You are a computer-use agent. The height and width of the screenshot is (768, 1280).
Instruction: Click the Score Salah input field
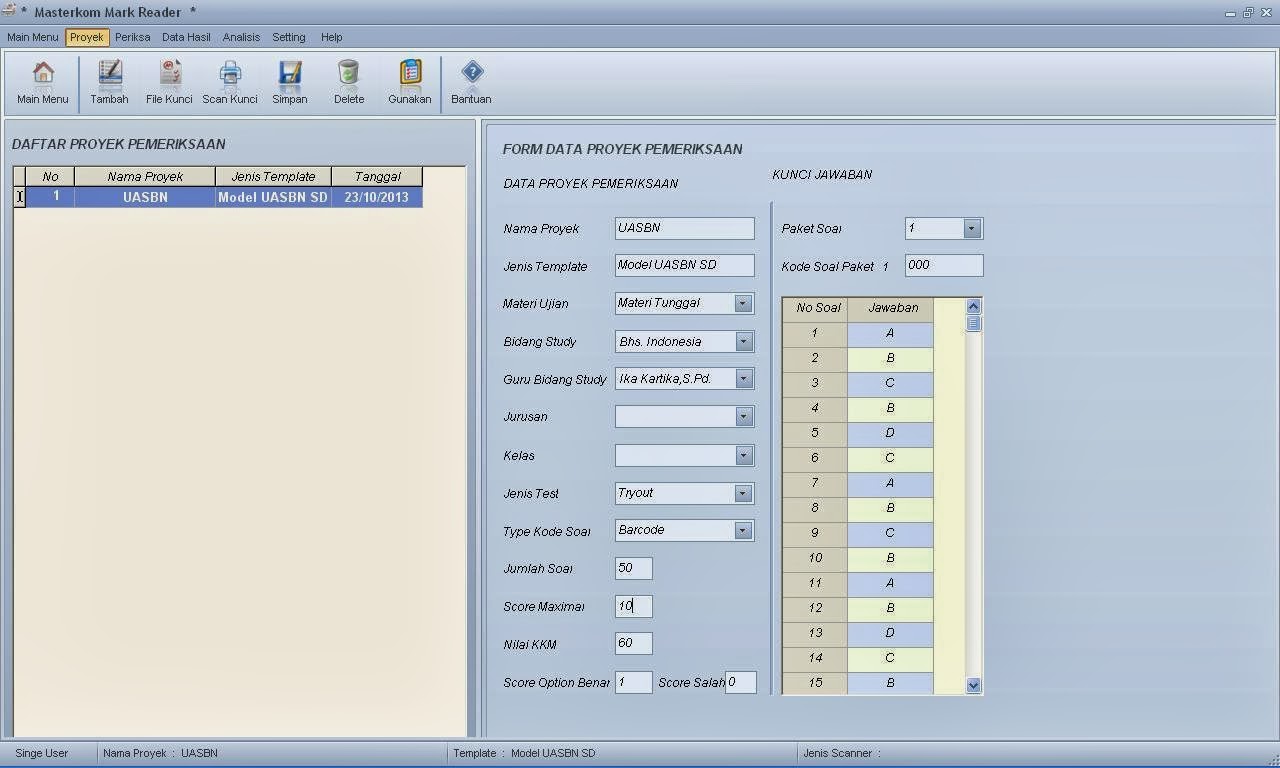pos(741,682)
